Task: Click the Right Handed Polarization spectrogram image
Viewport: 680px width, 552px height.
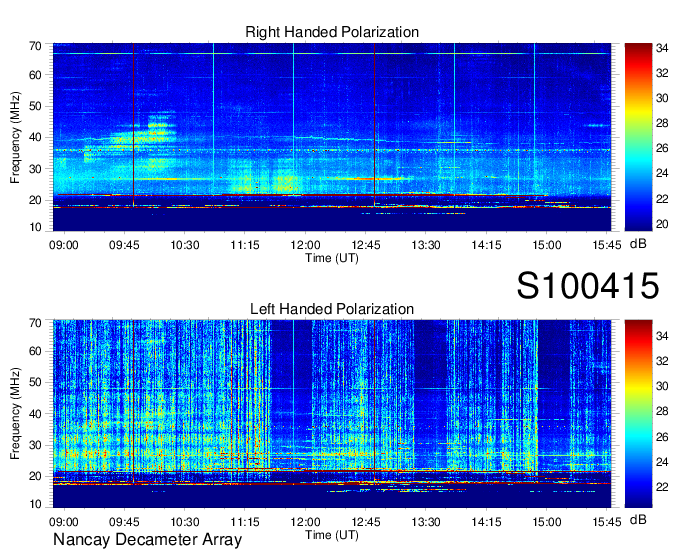Action: click(332, 137)
